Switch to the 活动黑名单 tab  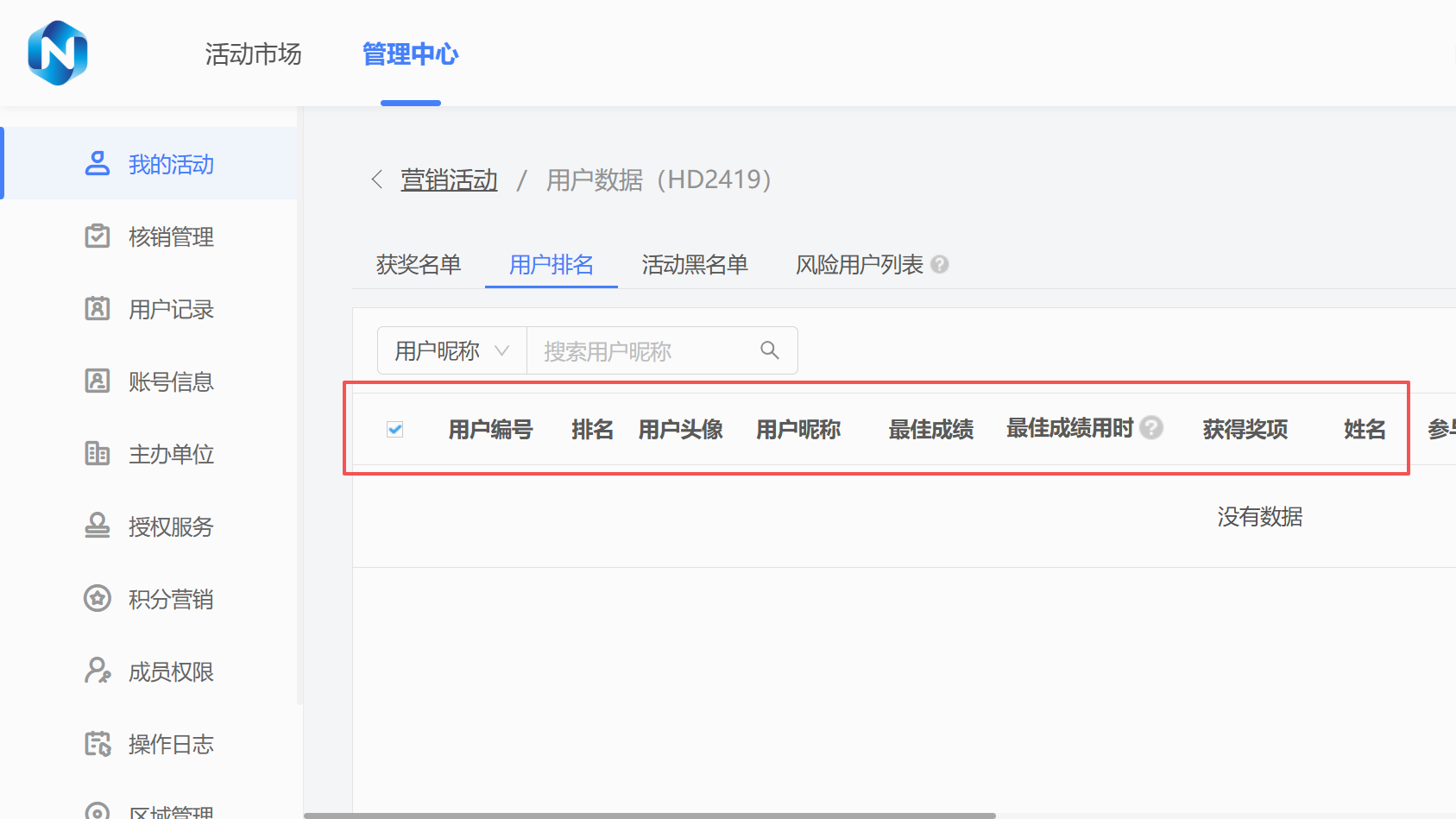click(x=694, y=265)
